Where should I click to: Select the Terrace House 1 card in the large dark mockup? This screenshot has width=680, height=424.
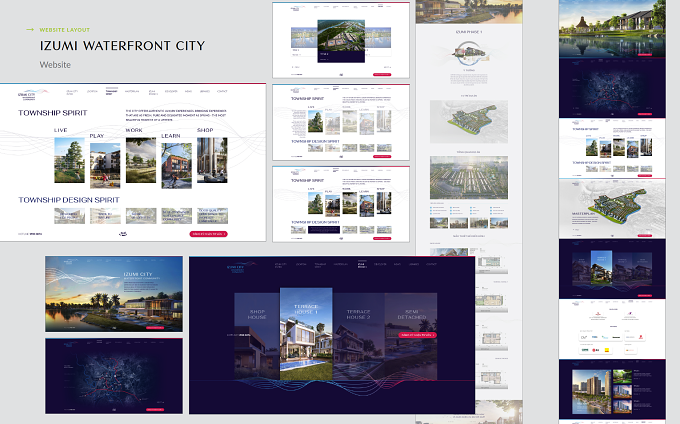pos(306,334)
